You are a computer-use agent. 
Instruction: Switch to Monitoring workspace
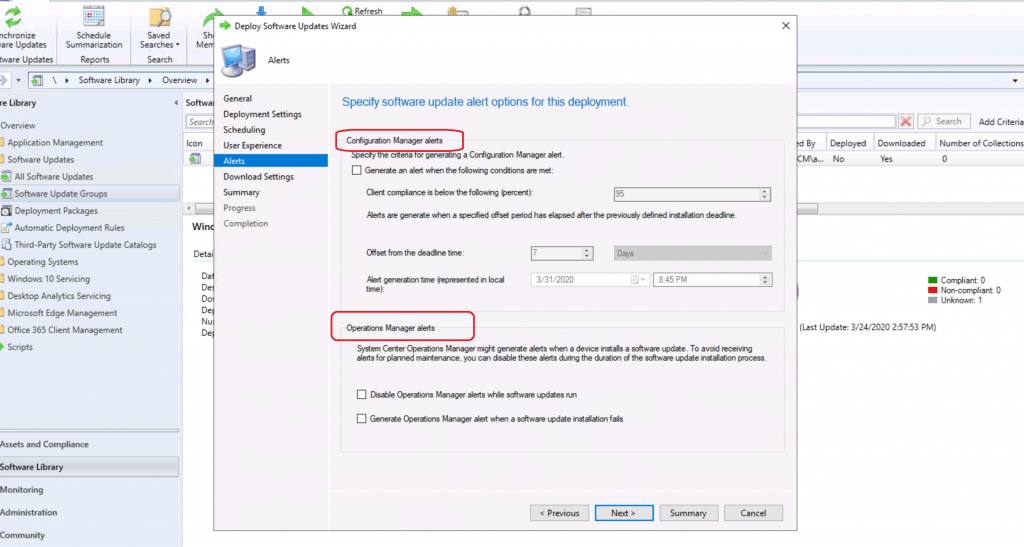pyautogui.click(x=89, y=490)
